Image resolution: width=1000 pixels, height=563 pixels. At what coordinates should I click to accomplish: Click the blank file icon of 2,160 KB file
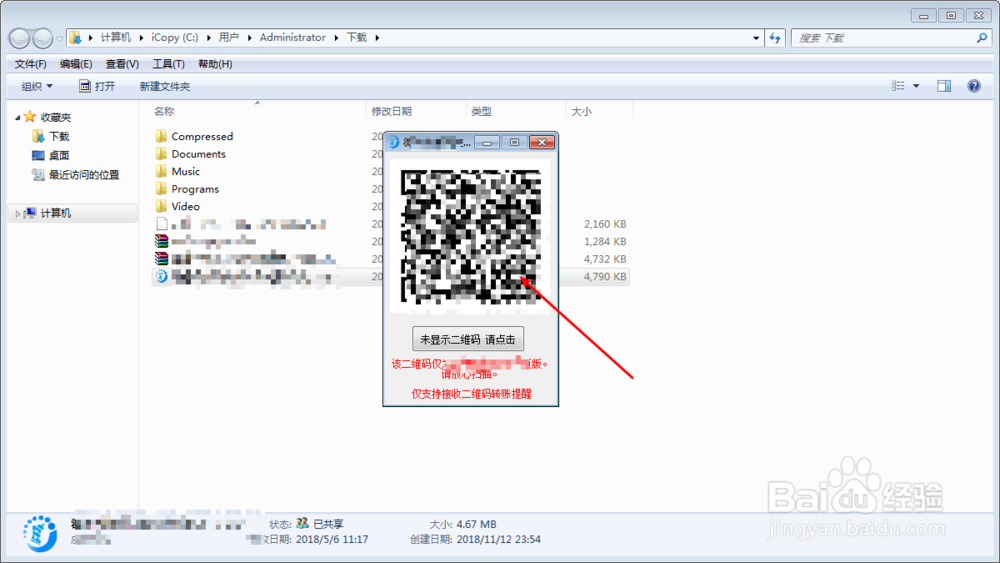click(162, 224)
